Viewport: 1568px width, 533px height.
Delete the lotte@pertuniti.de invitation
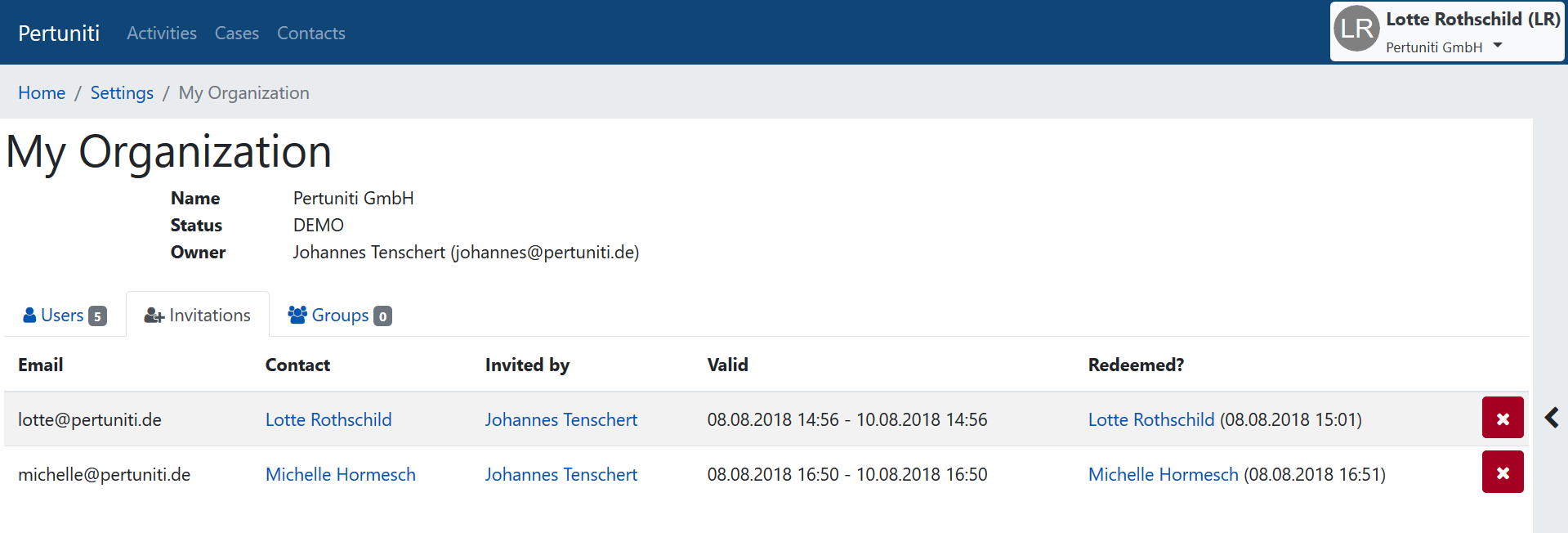pyautogui.click(x=1503, y=418)
